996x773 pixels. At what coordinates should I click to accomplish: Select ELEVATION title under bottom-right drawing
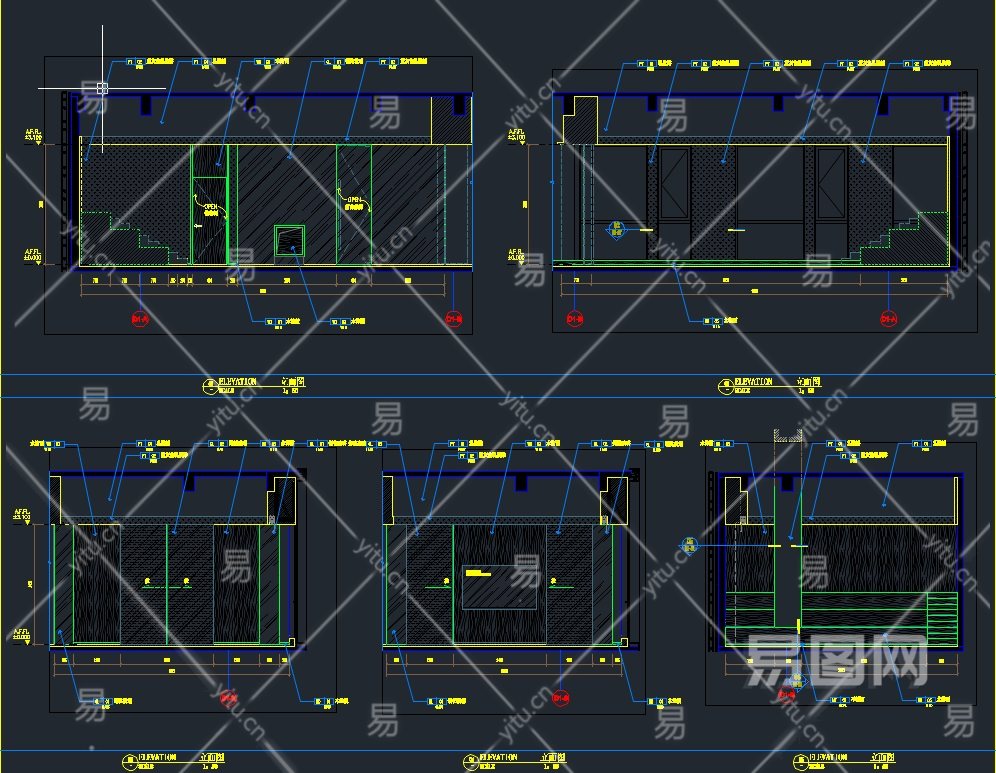point(828,757)
